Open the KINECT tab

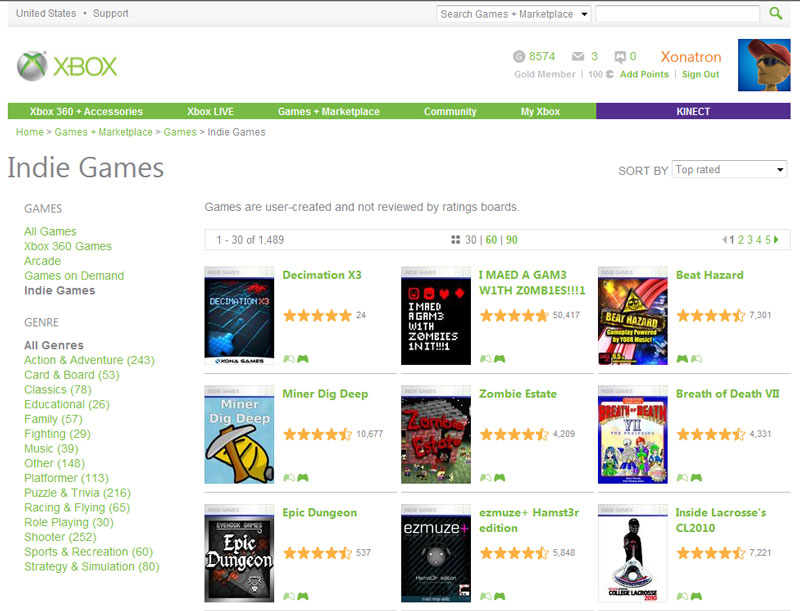(693, 111)
